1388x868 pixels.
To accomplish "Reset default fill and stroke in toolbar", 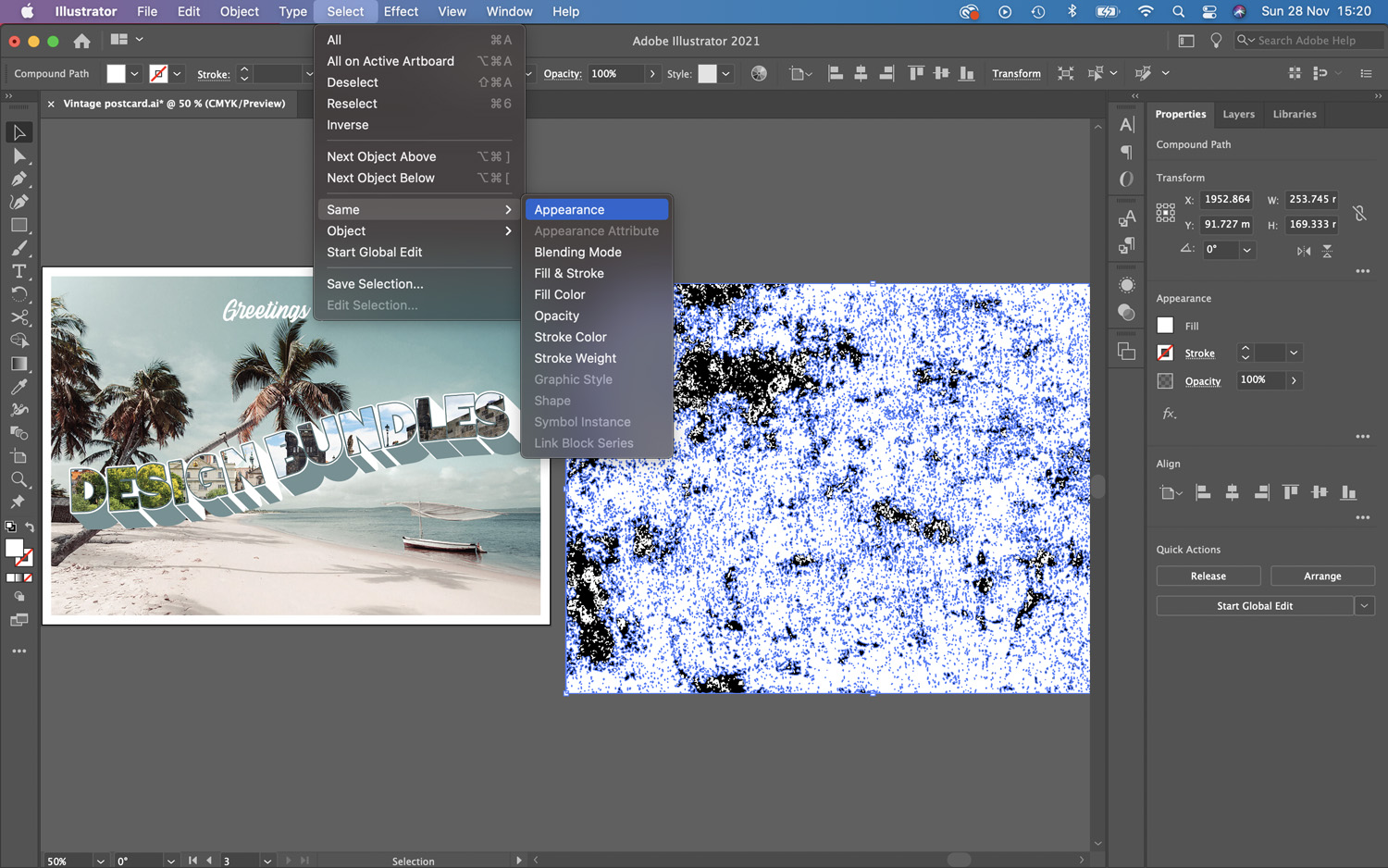I will click(x=10, y=527).
